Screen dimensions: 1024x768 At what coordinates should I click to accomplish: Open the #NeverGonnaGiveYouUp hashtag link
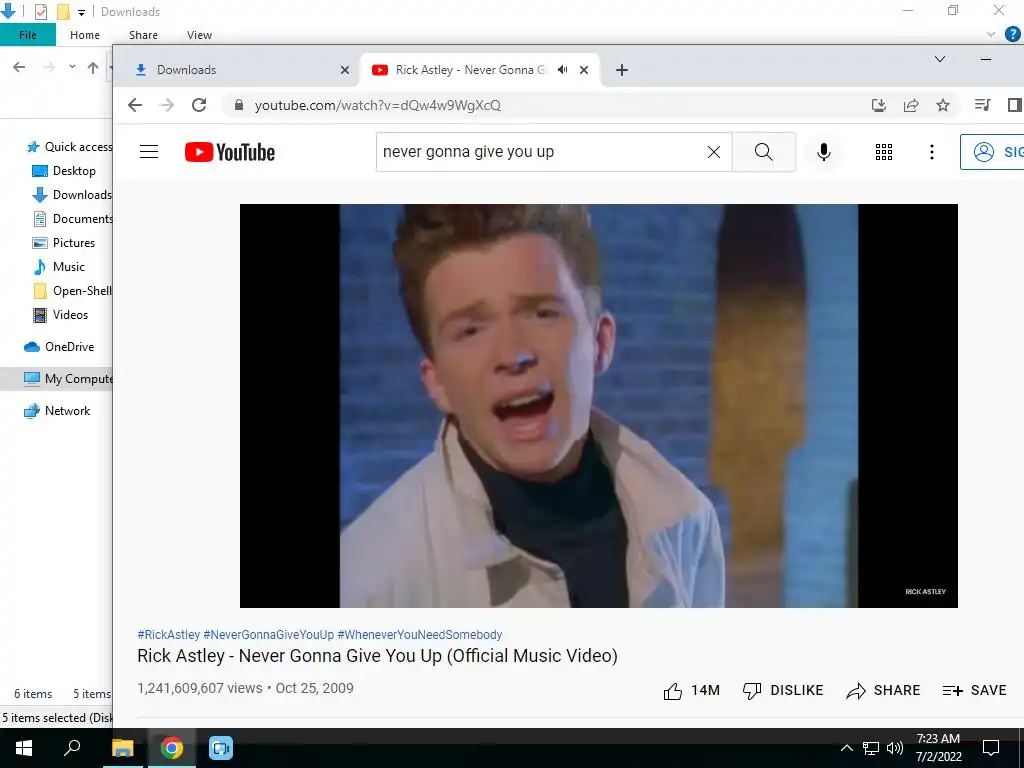[x=268, y=635]
